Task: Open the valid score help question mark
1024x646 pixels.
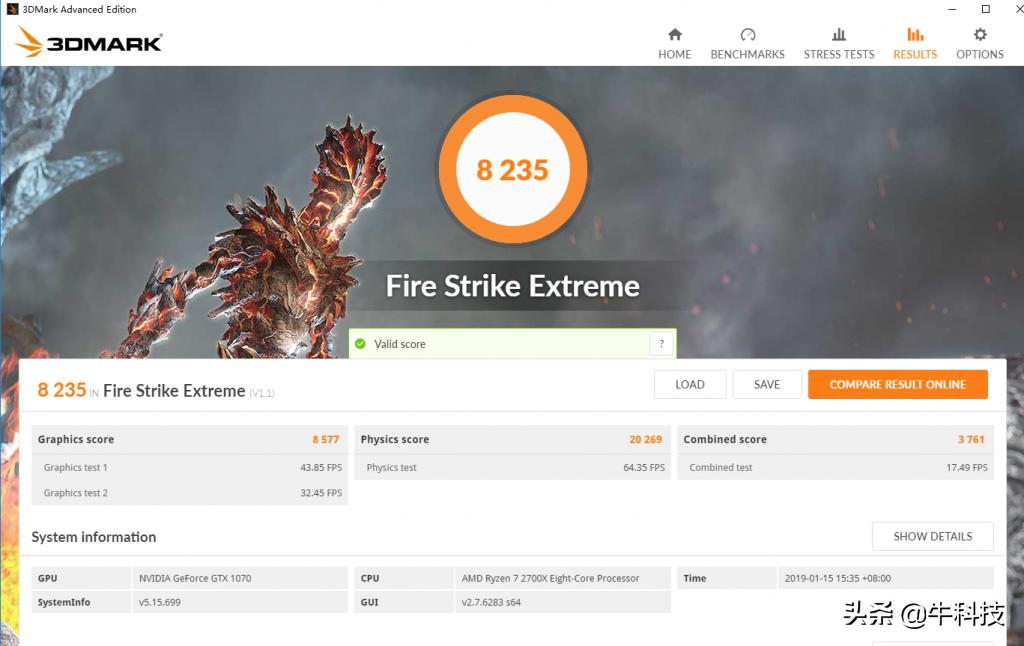Action: [x=662, y=343]
